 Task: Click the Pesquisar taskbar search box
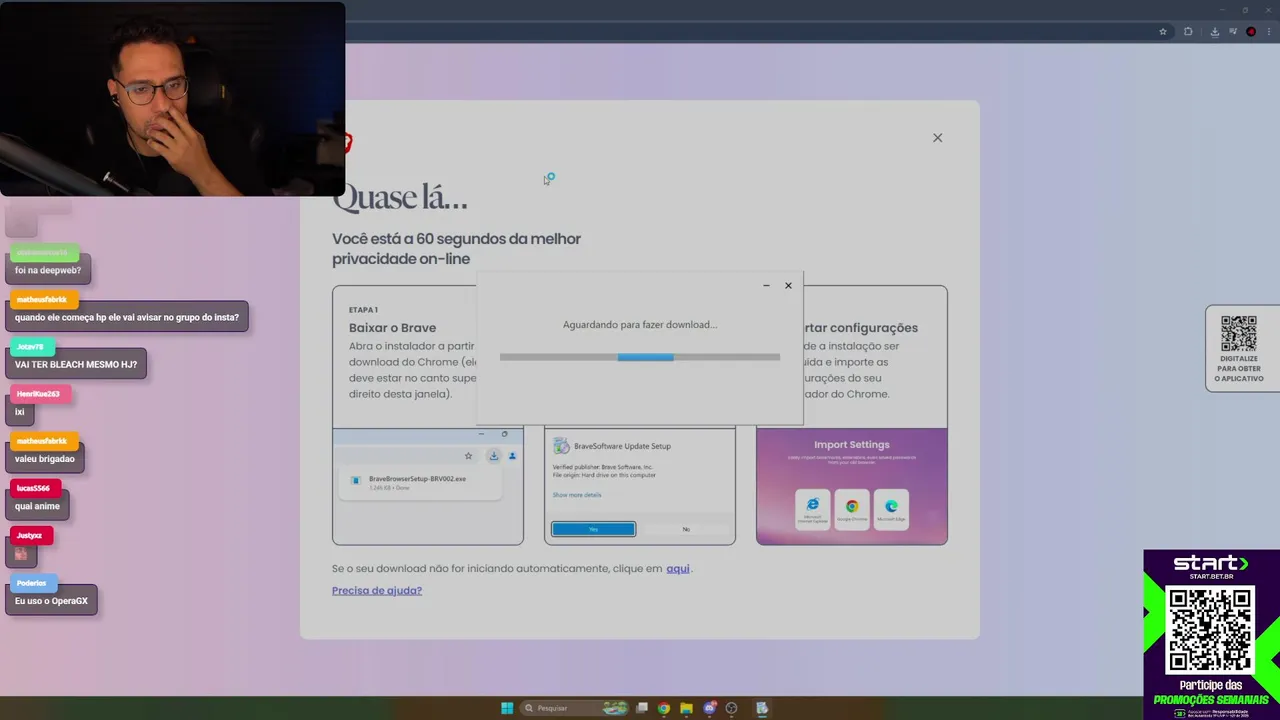[x=575, y=708]
